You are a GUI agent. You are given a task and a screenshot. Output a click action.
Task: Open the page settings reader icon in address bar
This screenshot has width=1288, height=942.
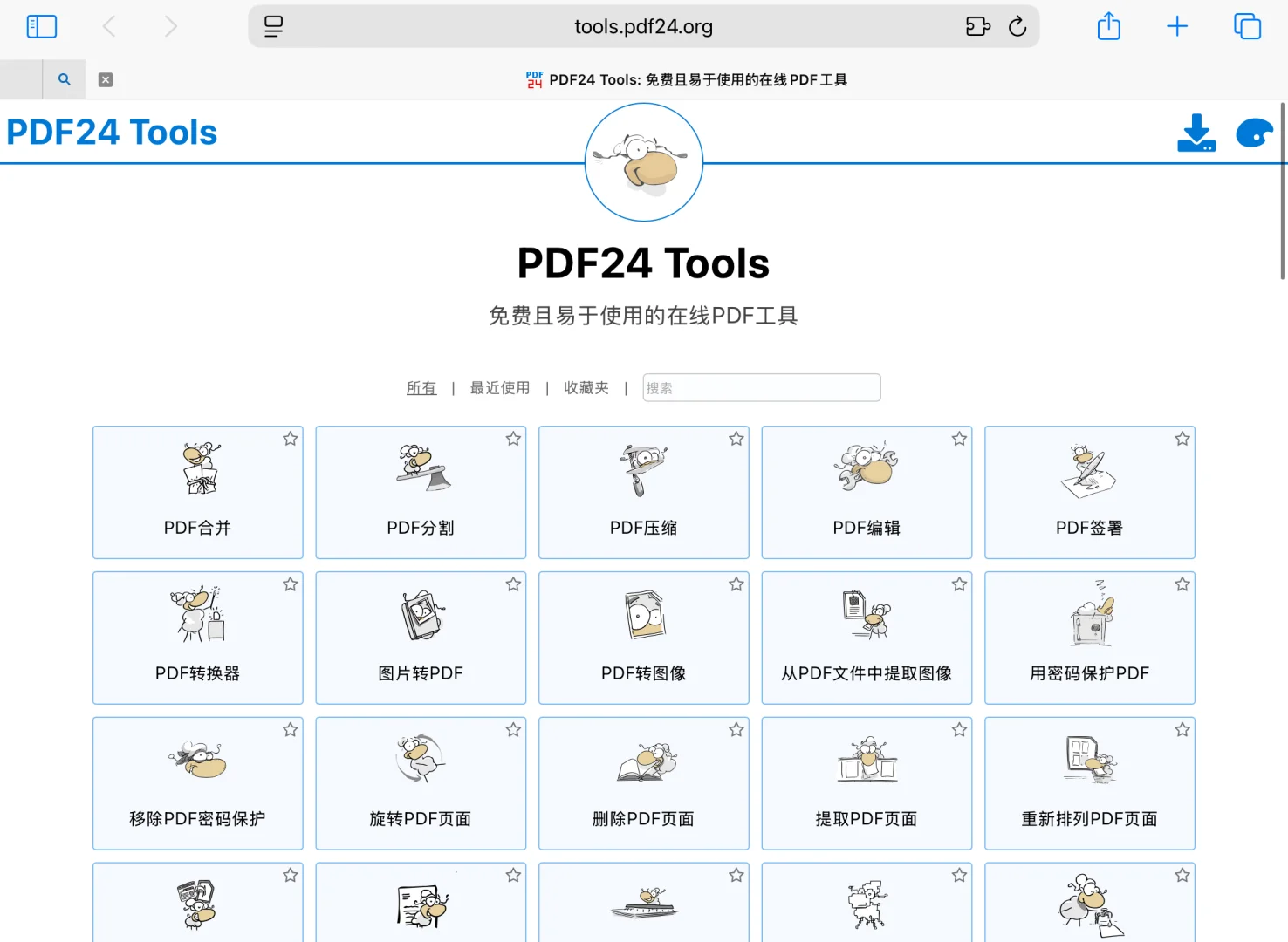(273, 26)
